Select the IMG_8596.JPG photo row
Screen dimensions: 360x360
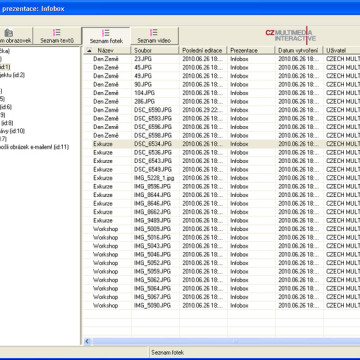[x=221, y=186]
